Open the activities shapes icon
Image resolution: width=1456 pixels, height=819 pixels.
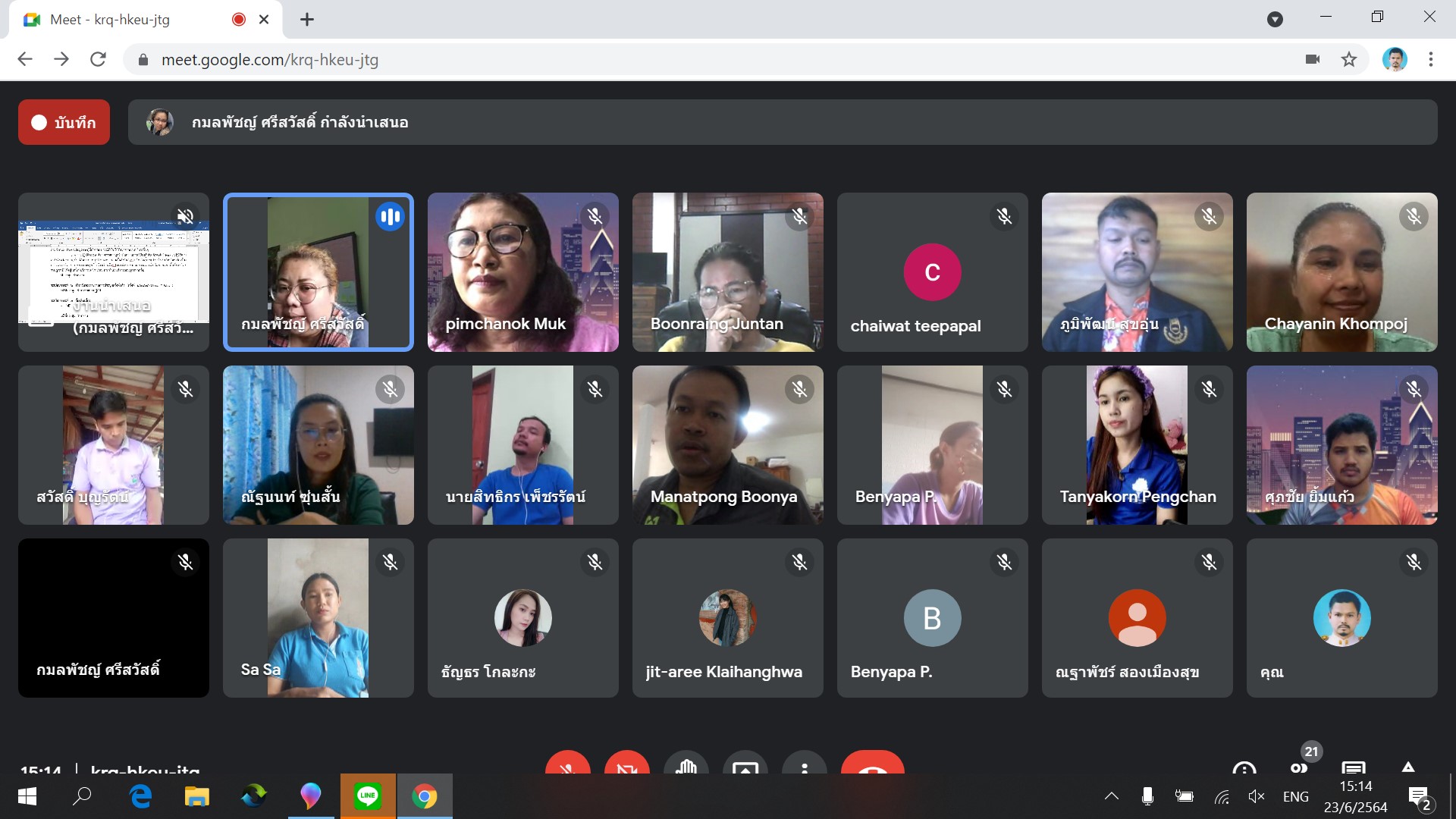[1407, 767]
